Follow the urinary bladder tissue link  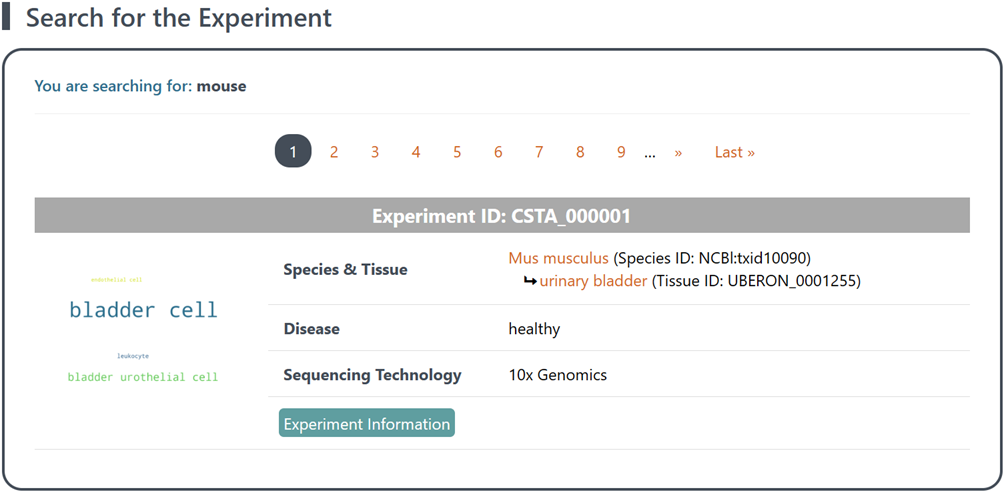tap(593, 281)
